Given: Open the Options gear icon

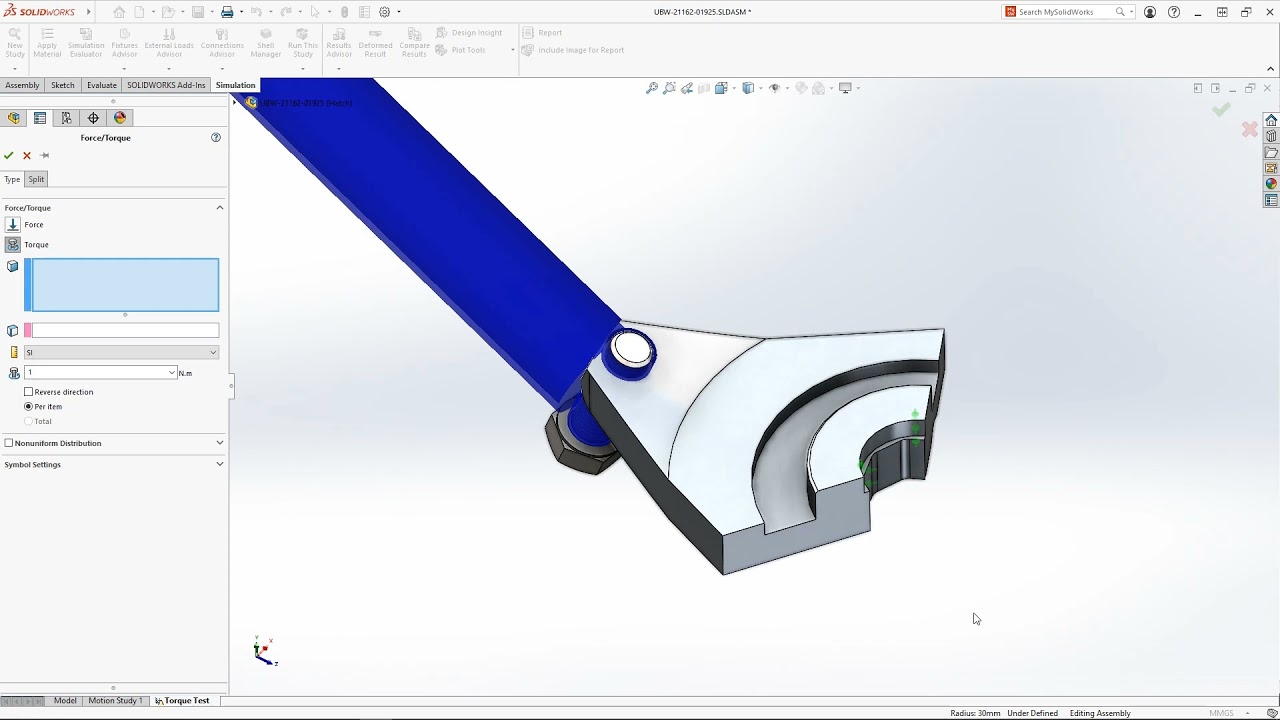Looking at the screenshot, I should (x=384, y=12).
